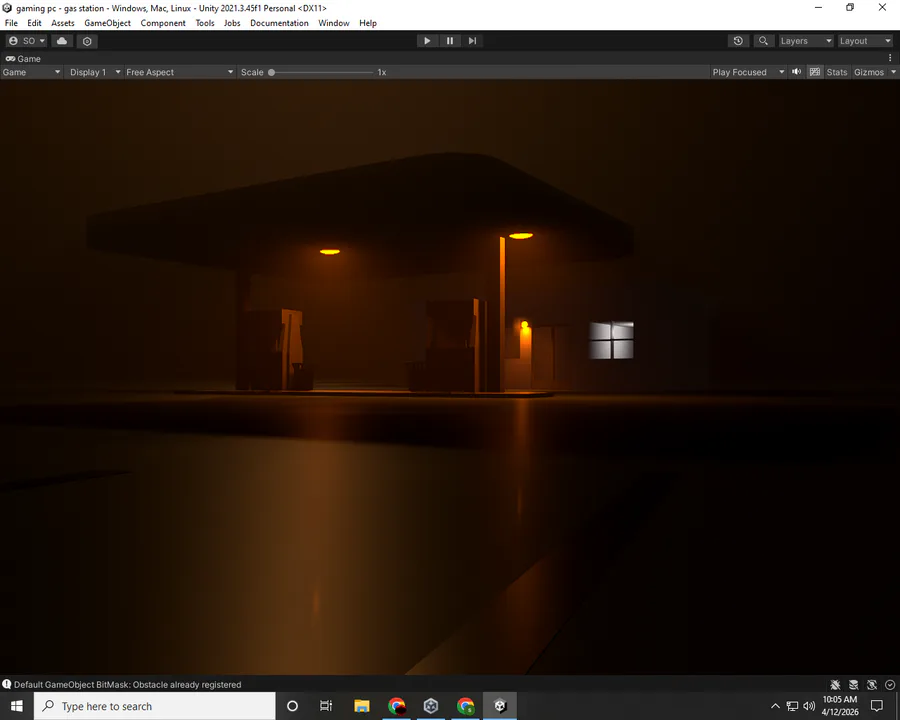This screenshot has width=900, height=720.
Task: Click the background tasks checkmark icon
Action: click(x=890, y=684)
